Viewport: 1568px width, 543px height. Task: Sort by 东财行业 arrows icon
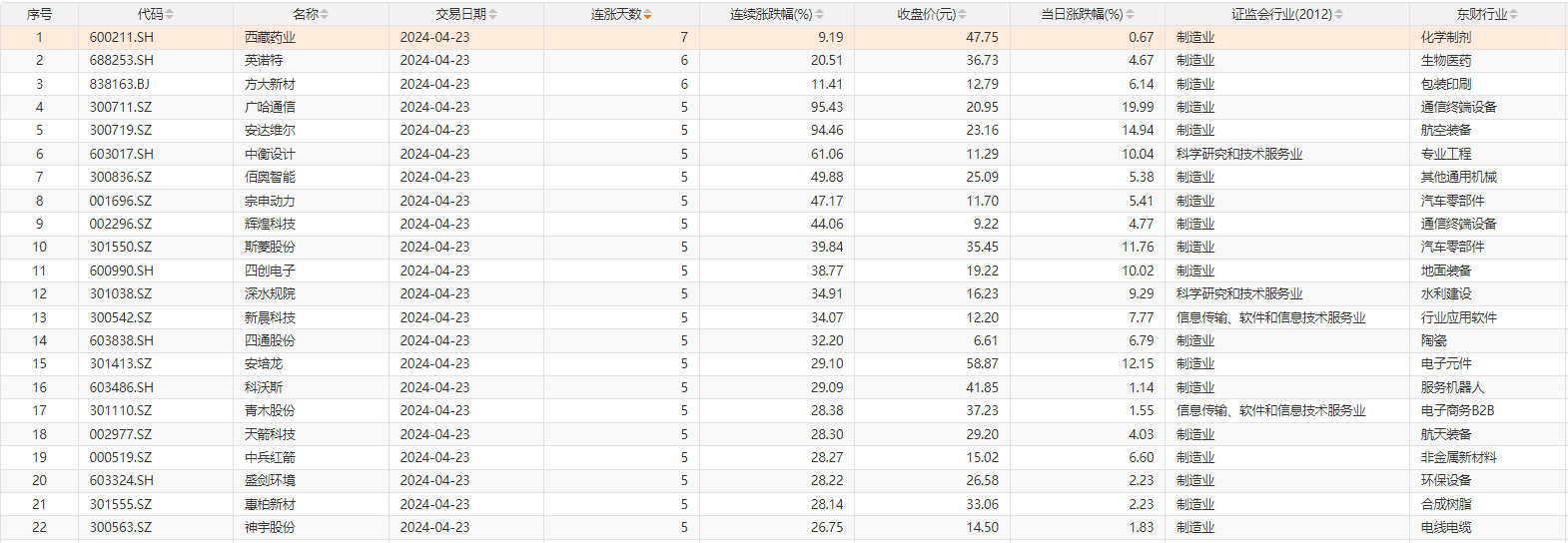pos(1514,14)
